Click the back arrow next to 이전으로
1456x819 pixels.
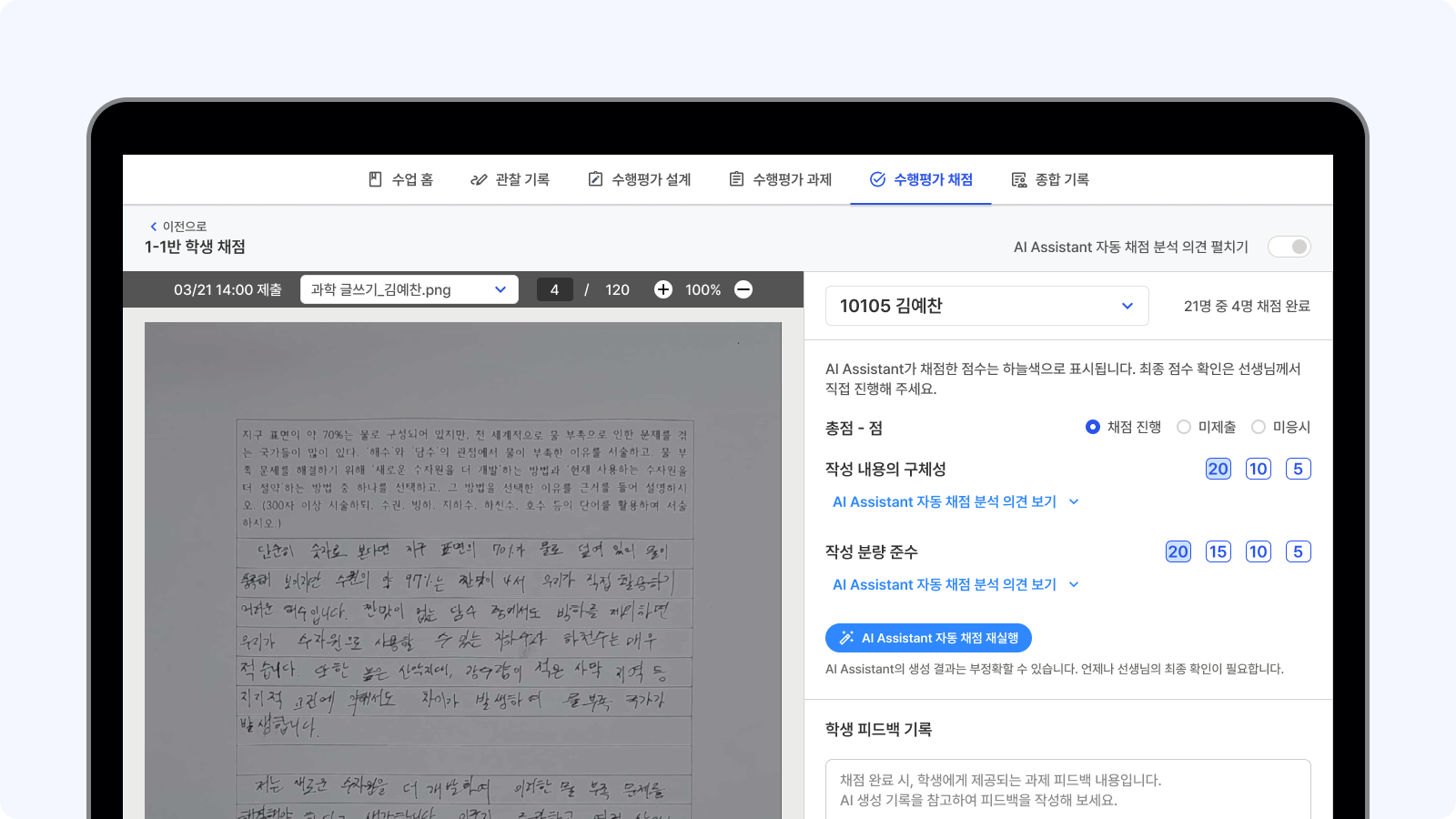(x=153, y=227)
